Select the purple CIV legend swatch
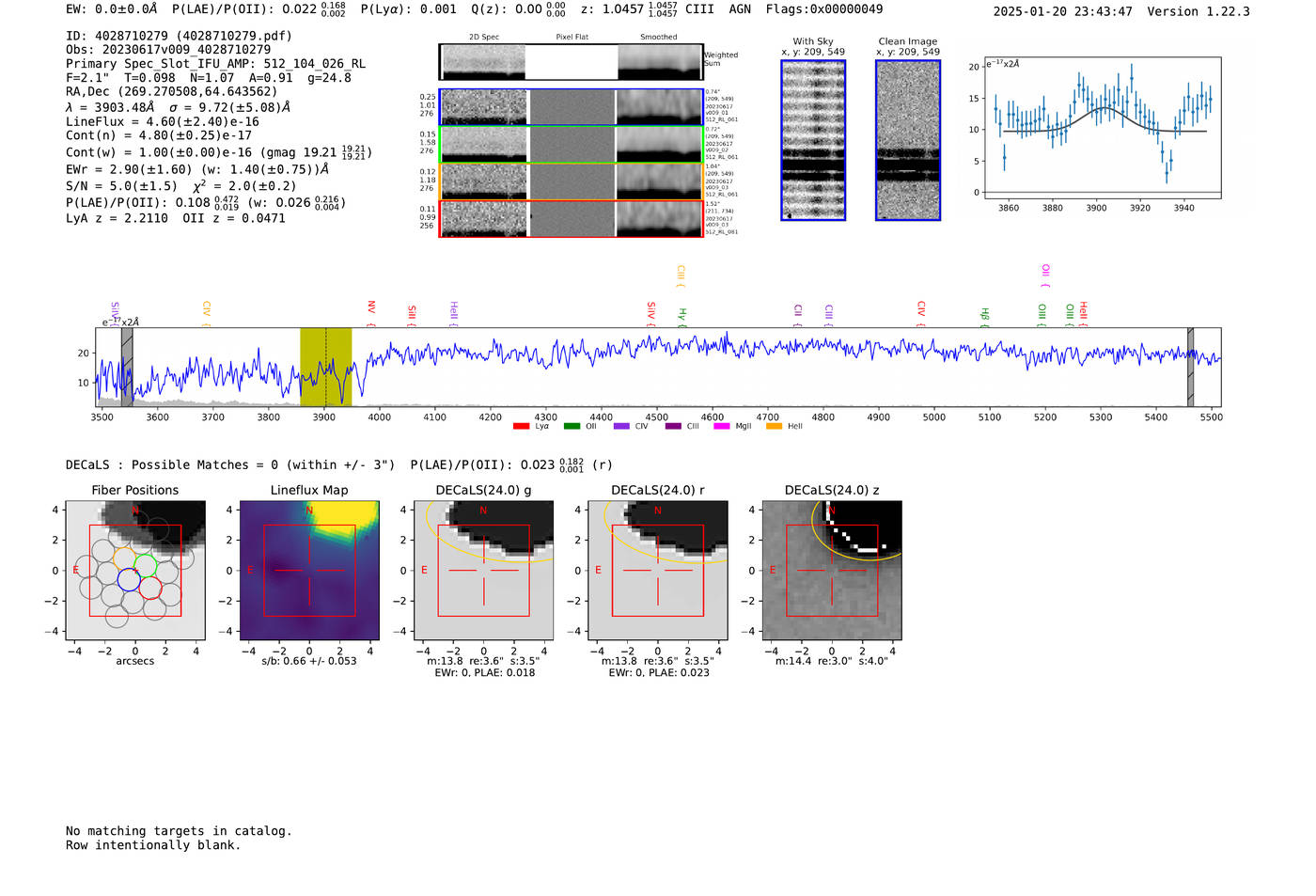Image resolution: width=1316 pixels, height=896 pixels. (621, 426)
